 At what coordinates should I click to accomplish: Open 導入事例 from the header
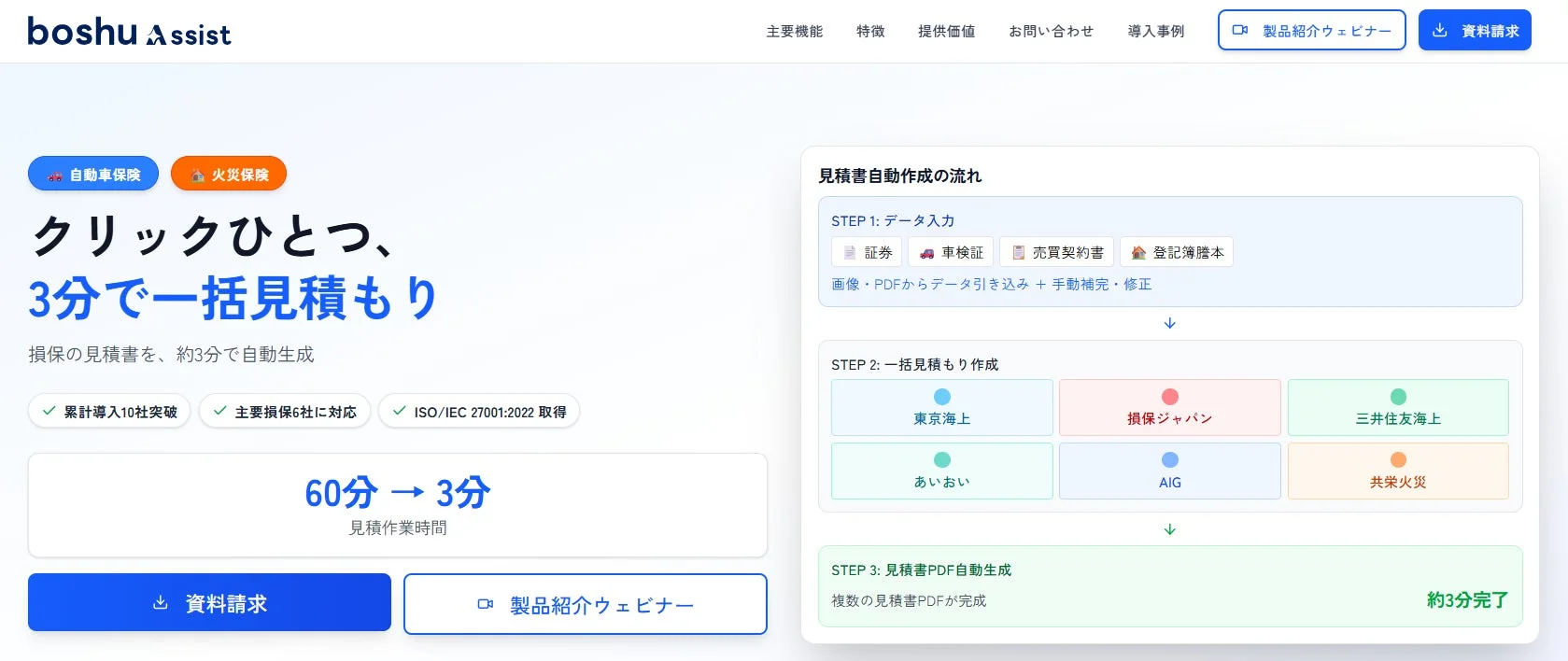[x=1156, y=32]
